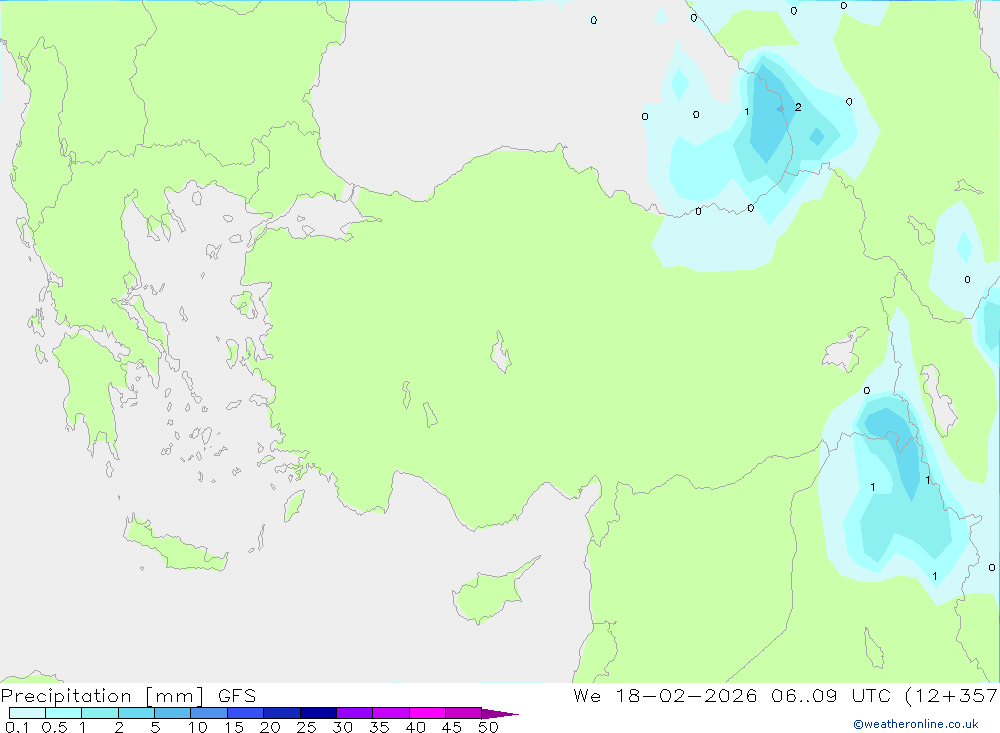Click the '50' label under the color scale
The width and height of the screenshot is (1000, 733).
pos(487,727)
